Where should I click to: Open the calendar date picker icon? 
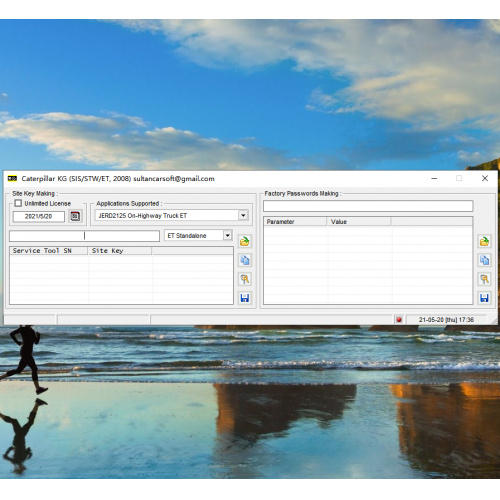[75, 216]
